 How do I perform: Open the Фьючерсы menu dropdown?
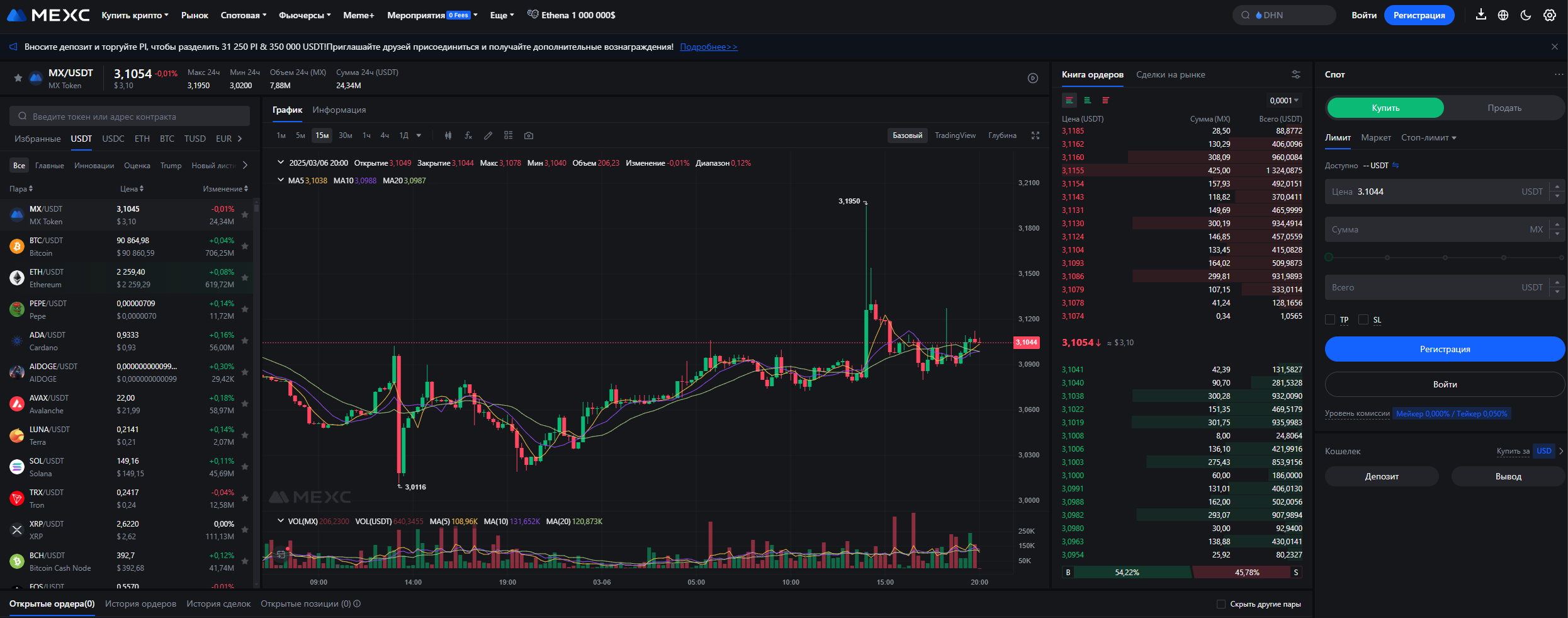click(305, 15)
